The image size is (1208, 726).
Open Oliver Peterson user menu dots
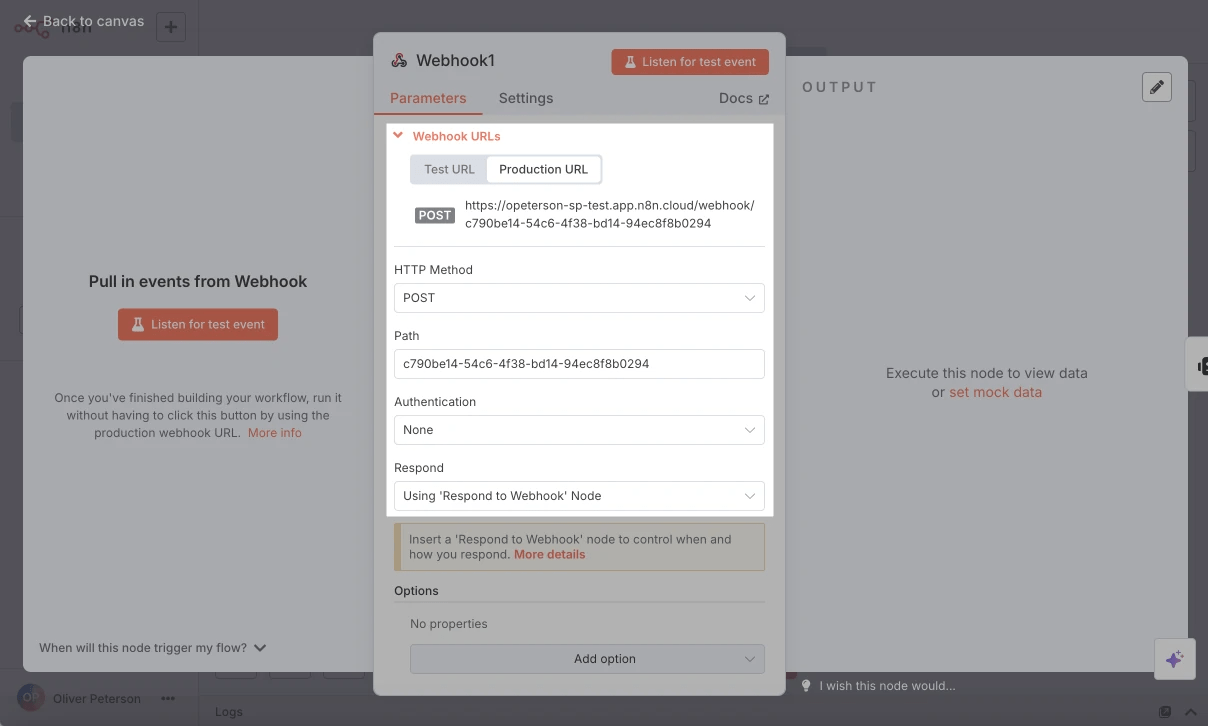pyautogui.click(x=168, y=699)
